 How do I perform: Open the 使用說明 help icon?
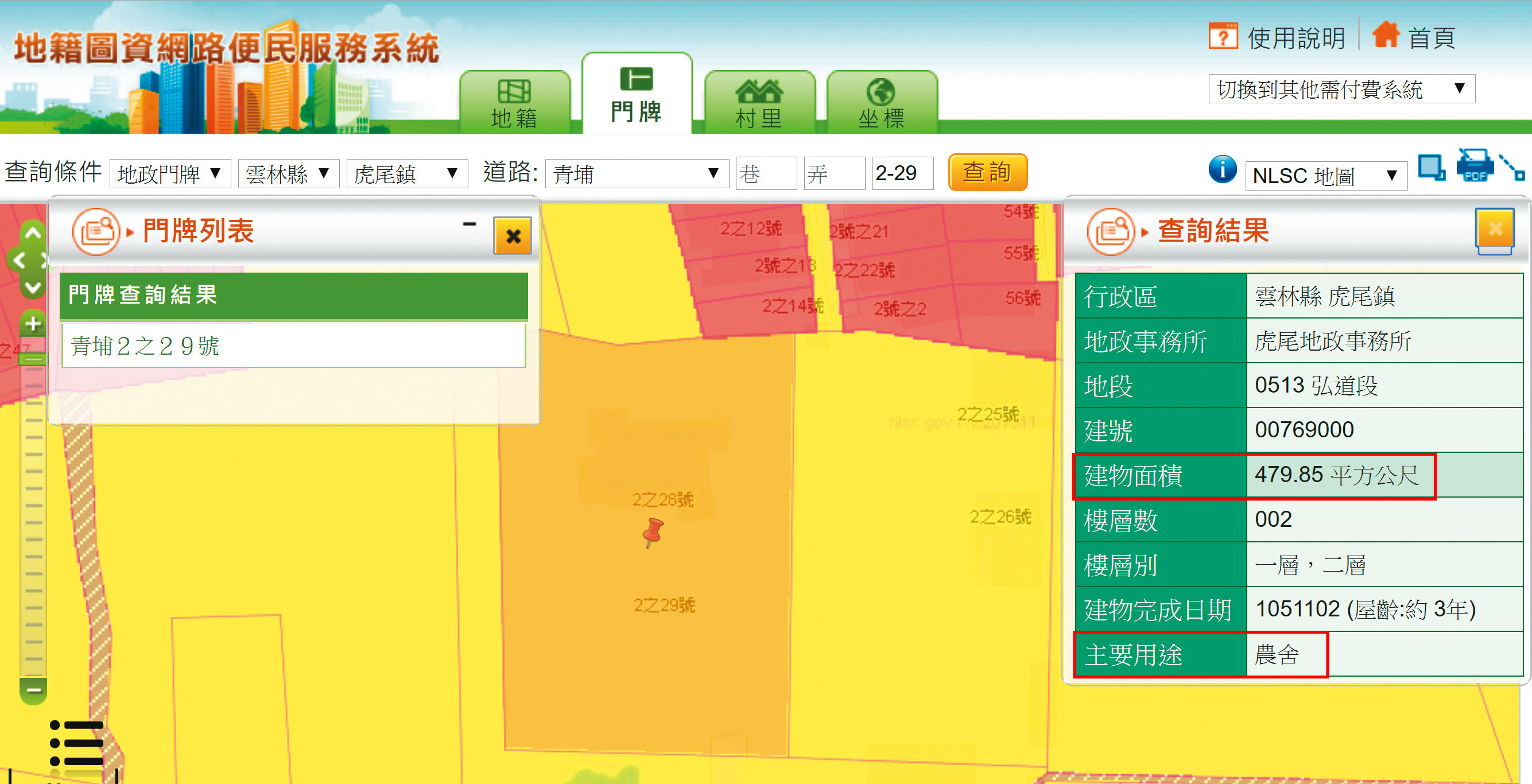pos(1223,37)
